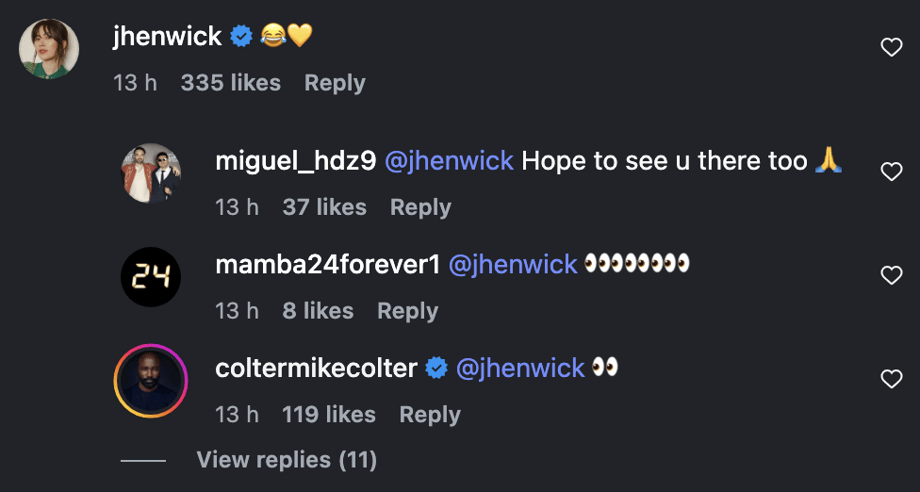Screen dimensions: 920x492
Task: Show who liked jhenwick's comment (335 likes)
Action: (x=230, y=83)
